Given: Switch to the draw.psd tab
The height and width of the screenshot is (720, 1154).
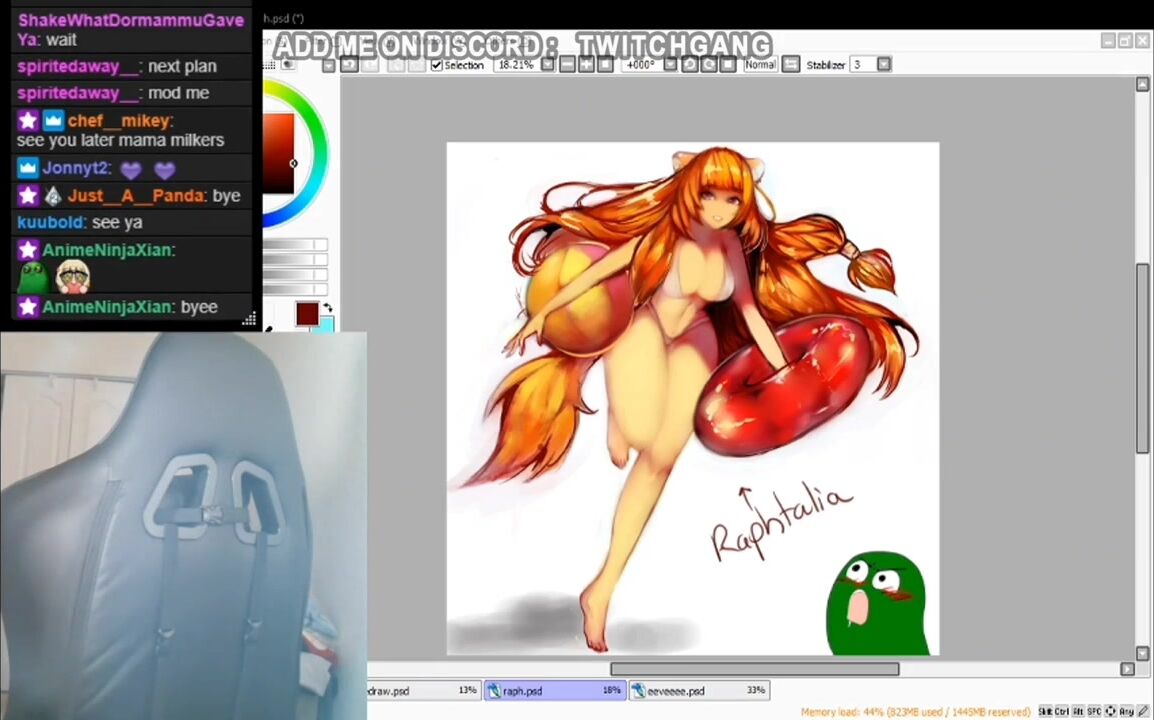Looking at the screenshot, I should coord(424,691).
